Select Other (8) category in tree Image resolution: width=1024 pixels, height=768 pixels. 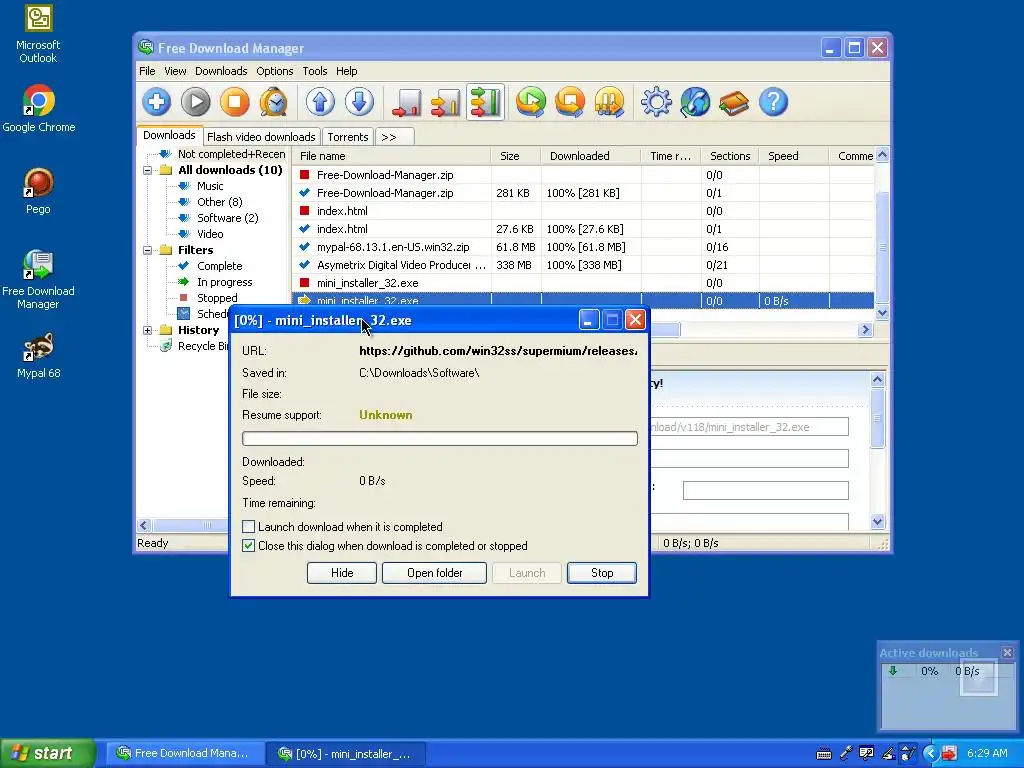click(219, 202)
